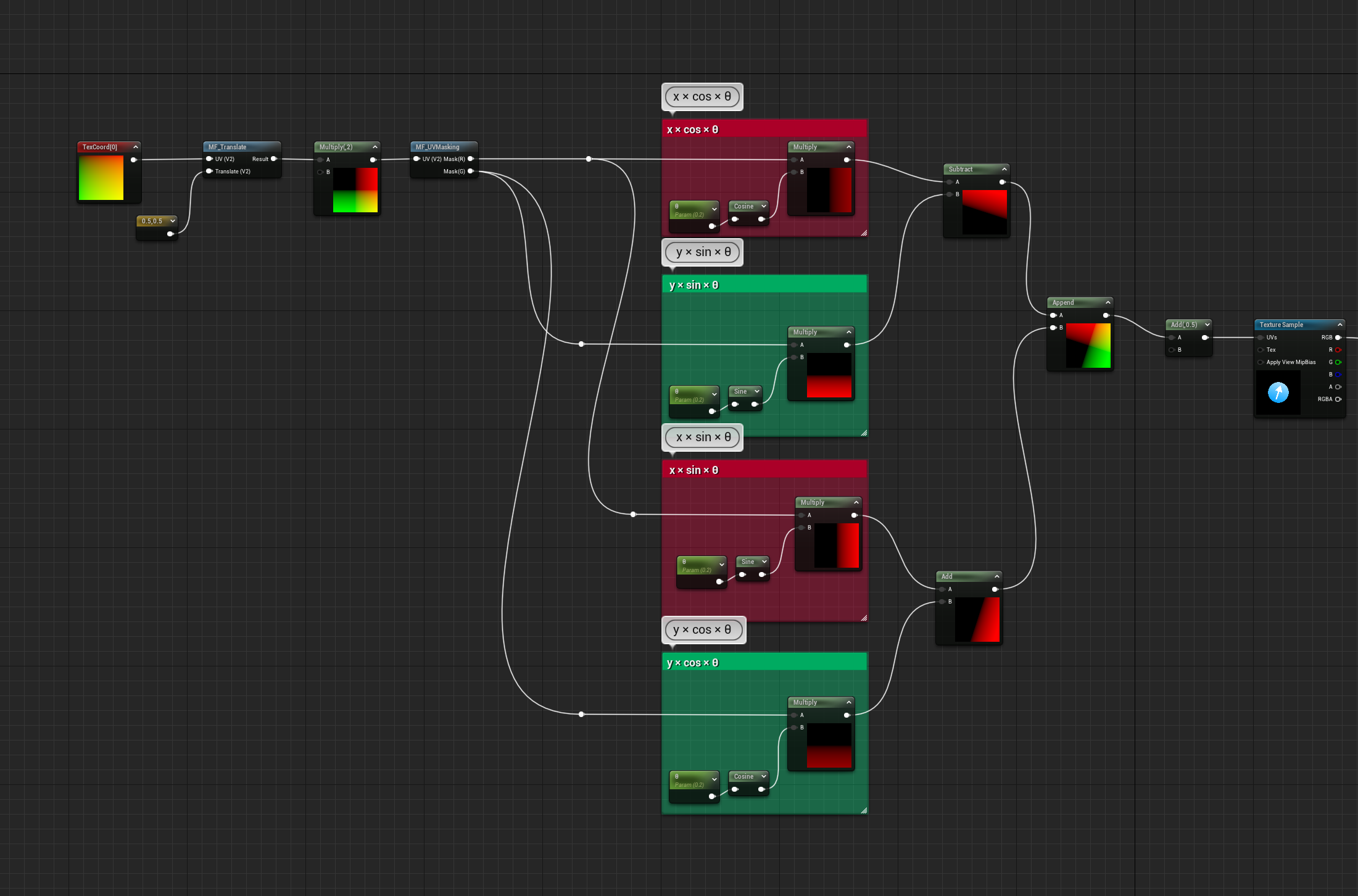Click MF_UVMasking Mask(G) output pin
This screenshot has width=1358, height=896.
coord(471,172)
